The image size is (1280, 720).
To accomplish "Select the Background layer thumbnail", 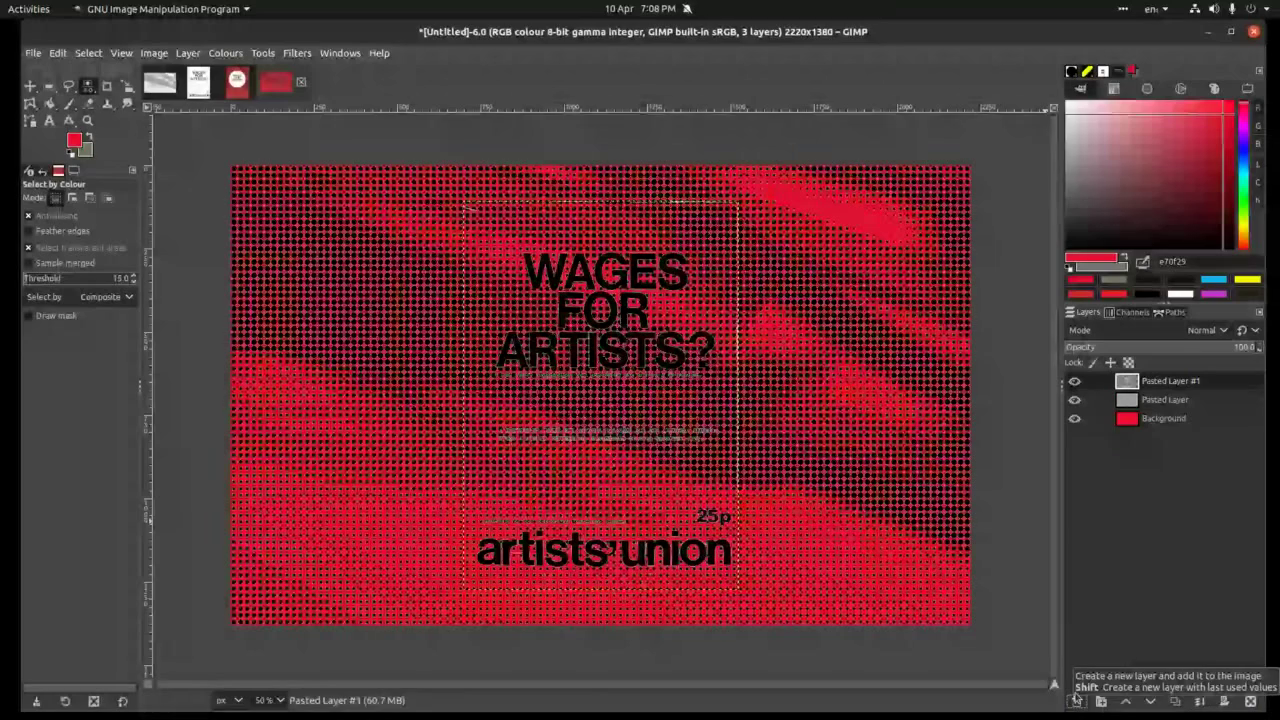I will (x=1127, y=419).
